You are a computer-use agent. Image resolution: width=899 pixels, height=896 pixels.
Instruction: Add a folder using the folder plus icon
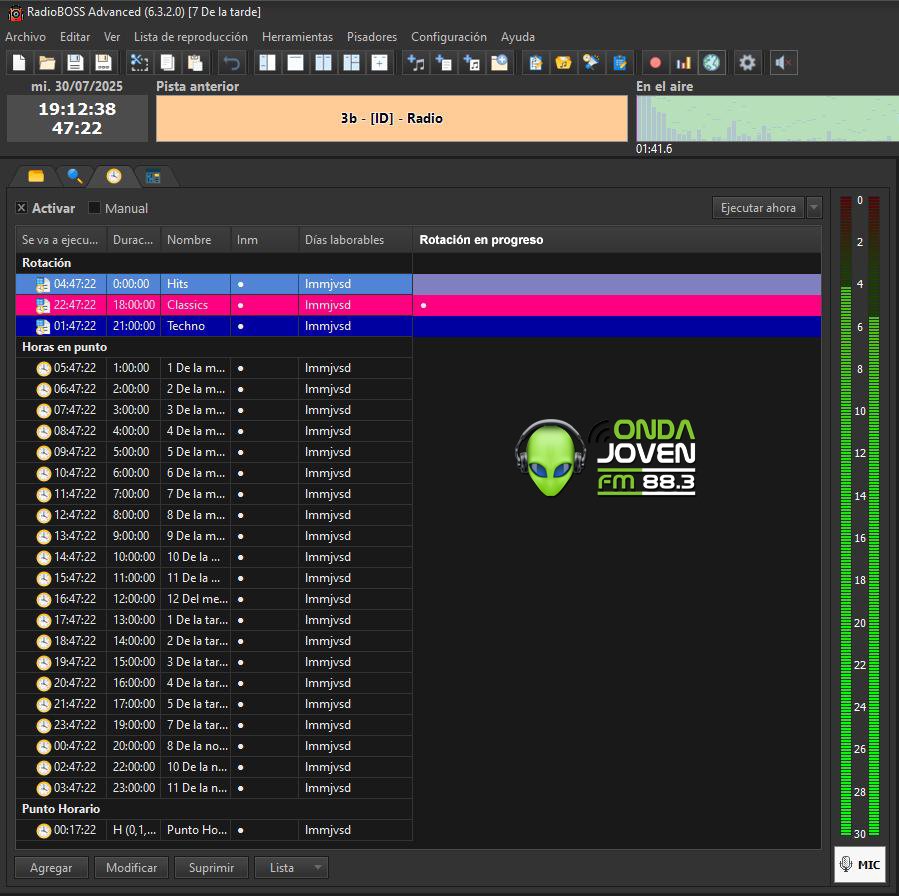click(x=500, y=62)
